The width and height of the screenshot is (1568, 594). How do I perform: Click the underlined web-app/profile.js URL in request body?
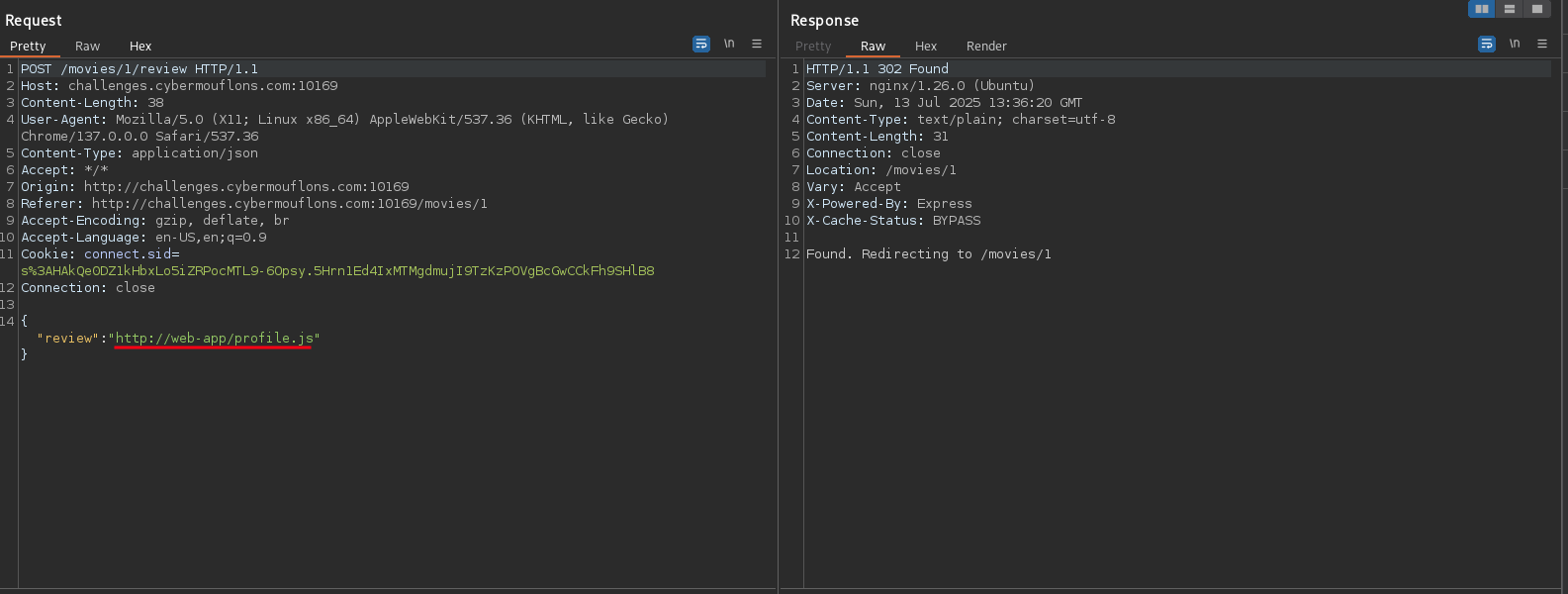(x=214, y=339)
